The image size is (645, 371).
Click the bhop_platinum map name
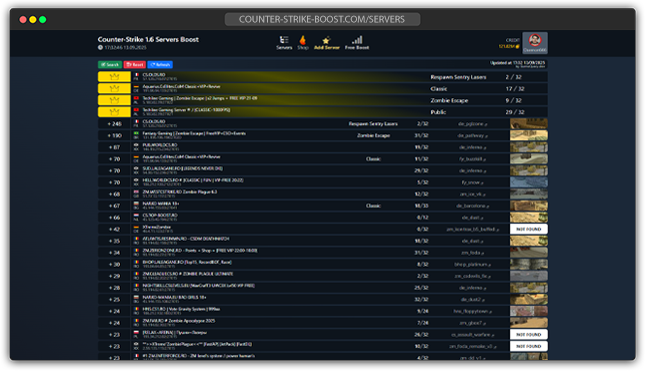click(x=472, y=264)
